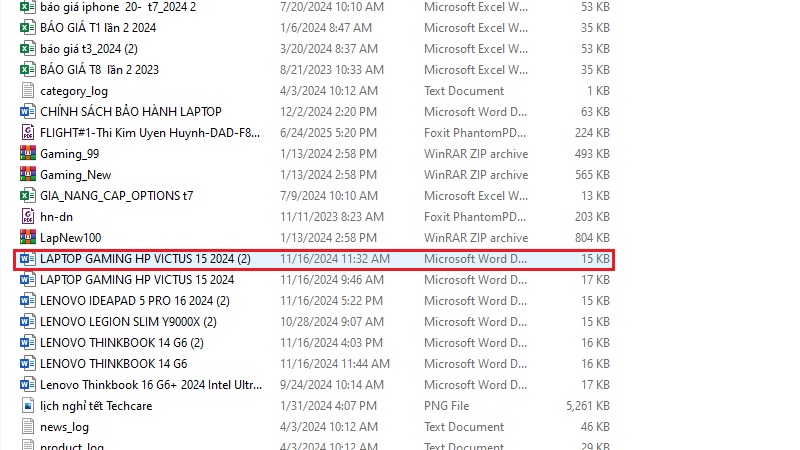Click the Foxit PhantomPD... type of hn-dn

(474, 217)
